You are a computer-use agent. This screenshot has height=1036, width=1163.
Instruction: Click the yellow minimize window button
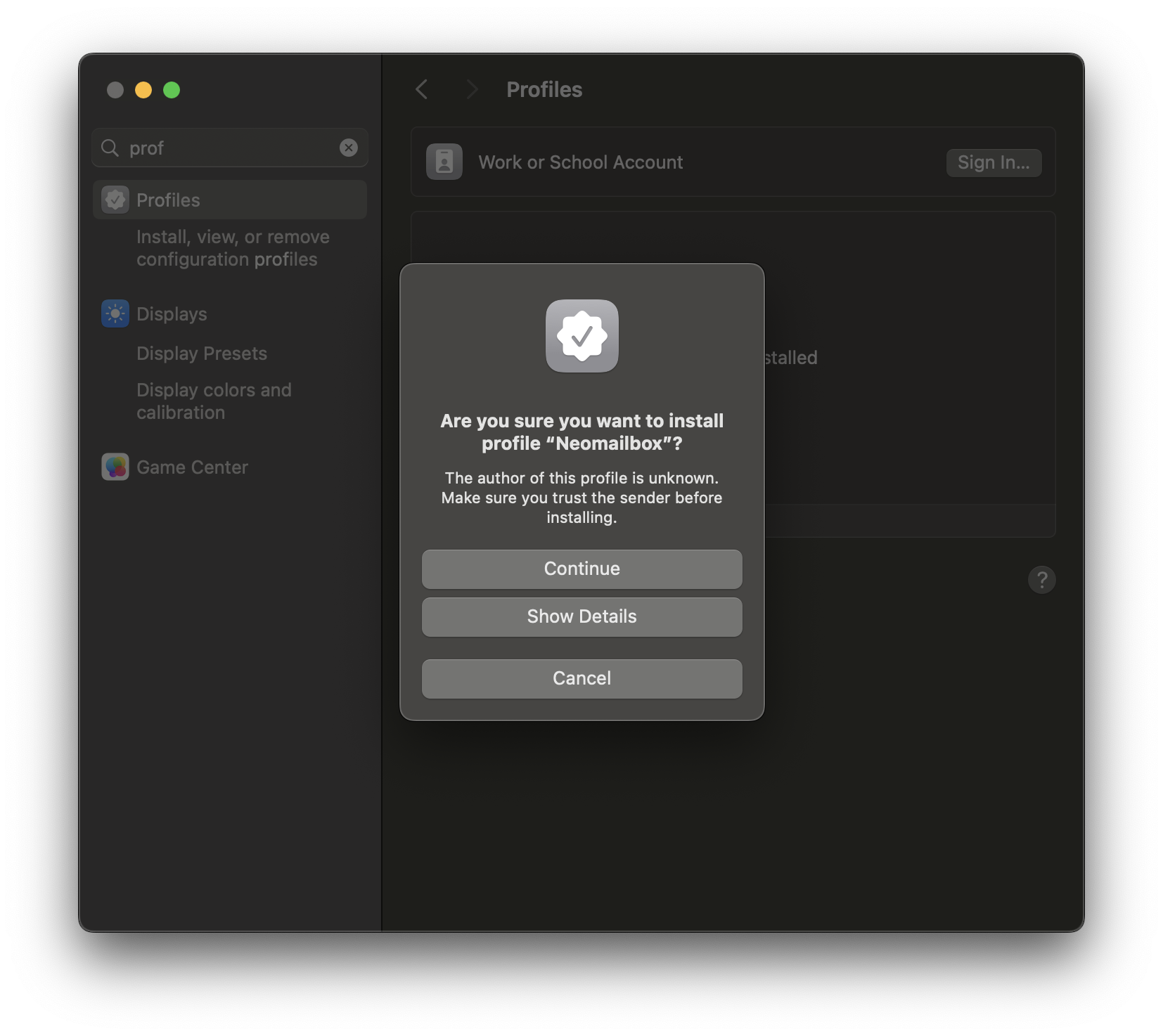(143, 90)
